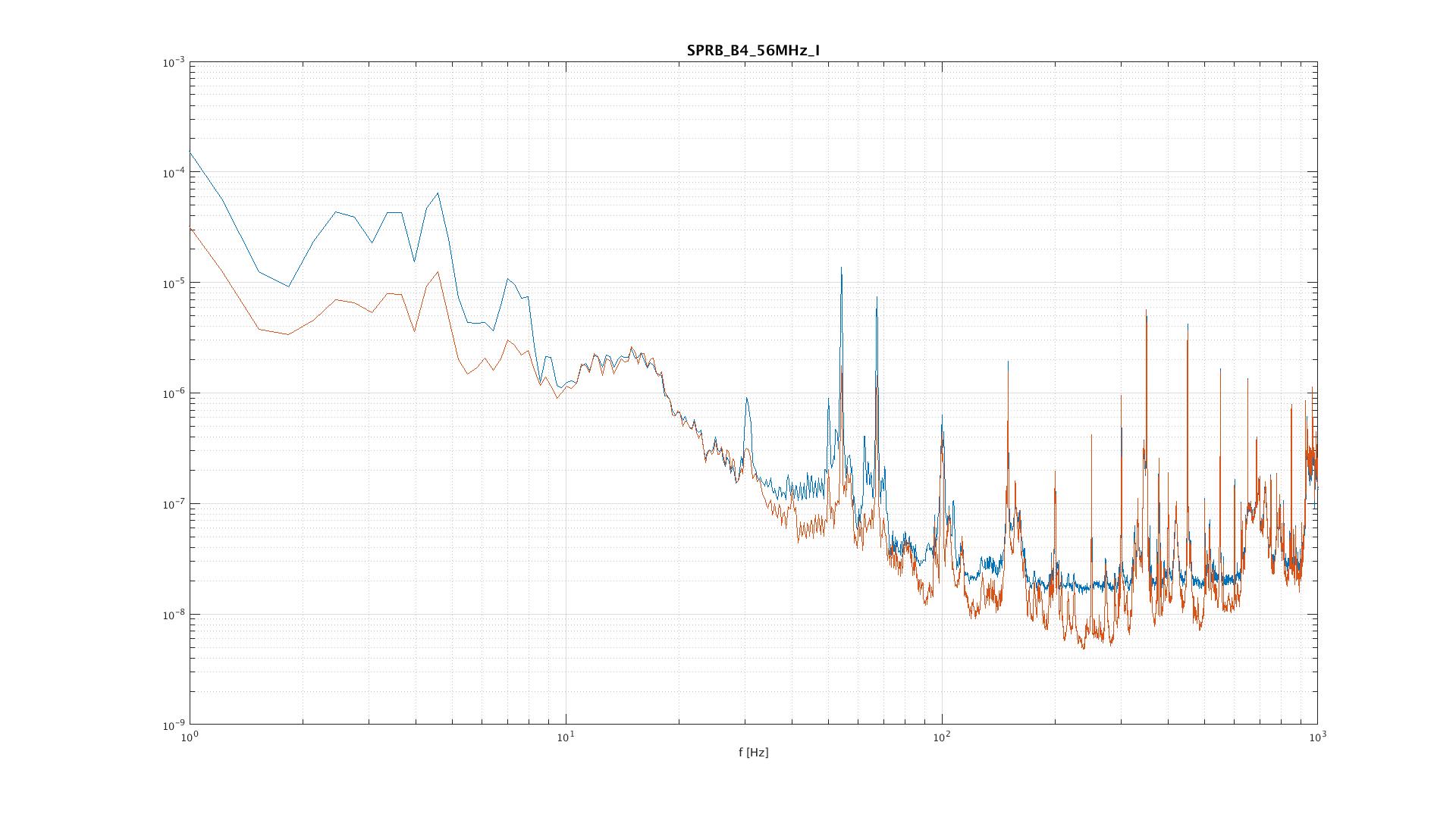
Task: Click the 10^-6 y-axis tick label
Action: (x=174, y=393)
